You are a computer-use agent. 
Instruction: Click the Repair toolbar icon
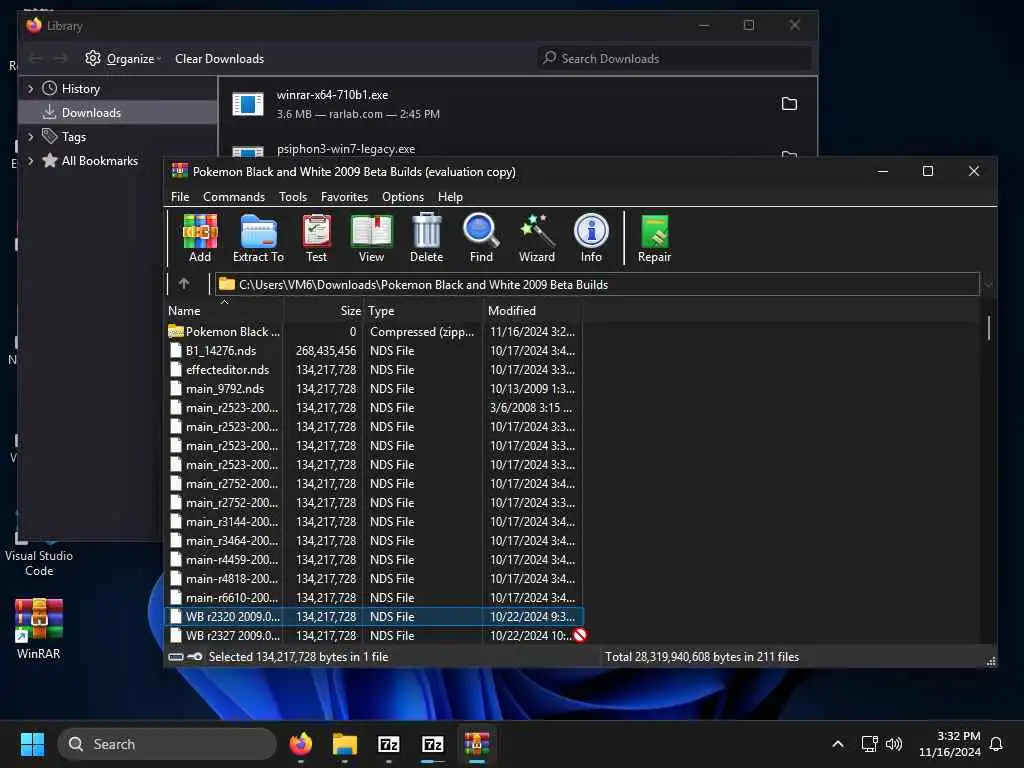click(654, 238)
